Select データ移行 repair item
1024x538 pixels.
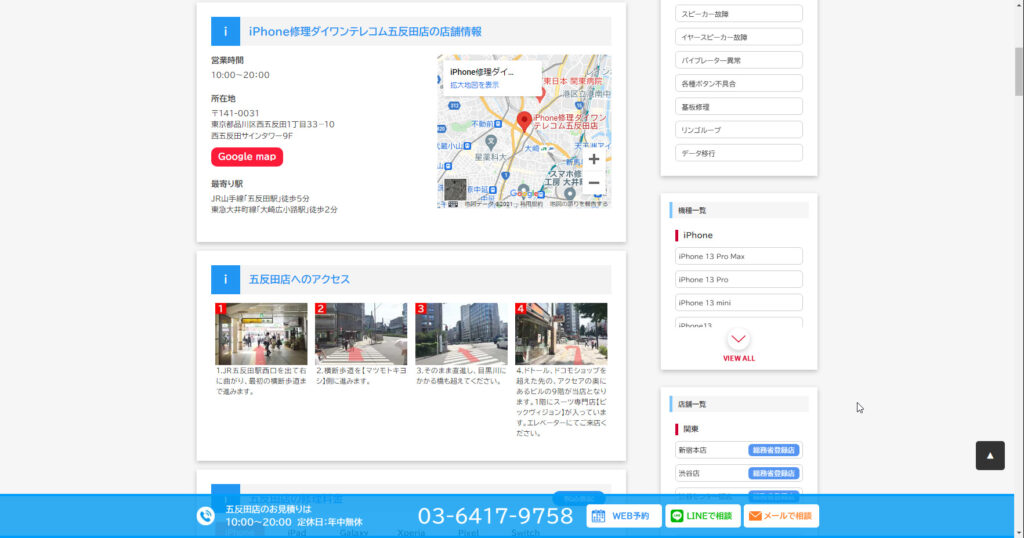[739, 153]
